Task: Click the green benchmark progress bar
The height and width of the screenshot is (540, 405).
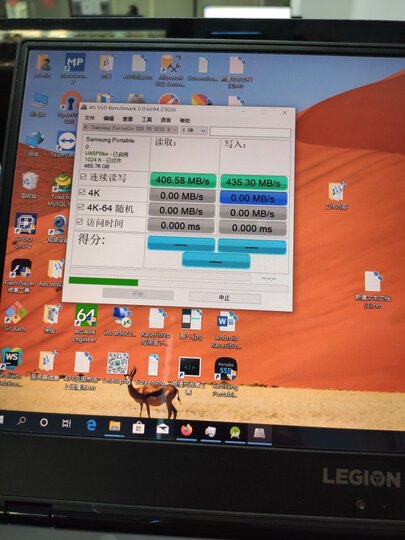Action: (x=104, y=281)
